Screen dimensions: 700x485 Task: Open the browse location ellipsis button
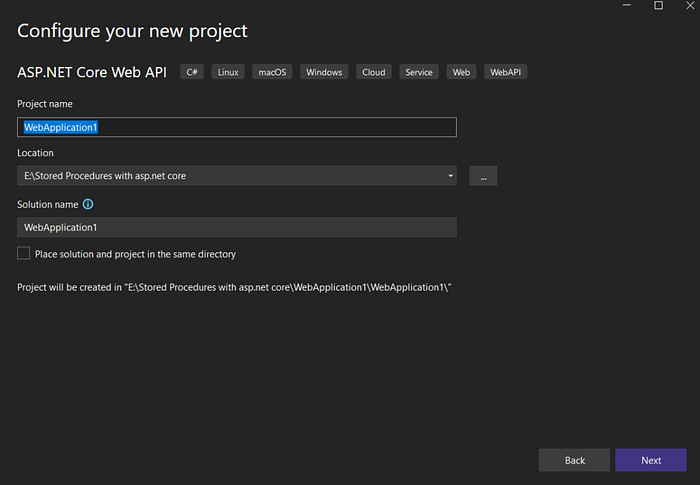point(483,176)
